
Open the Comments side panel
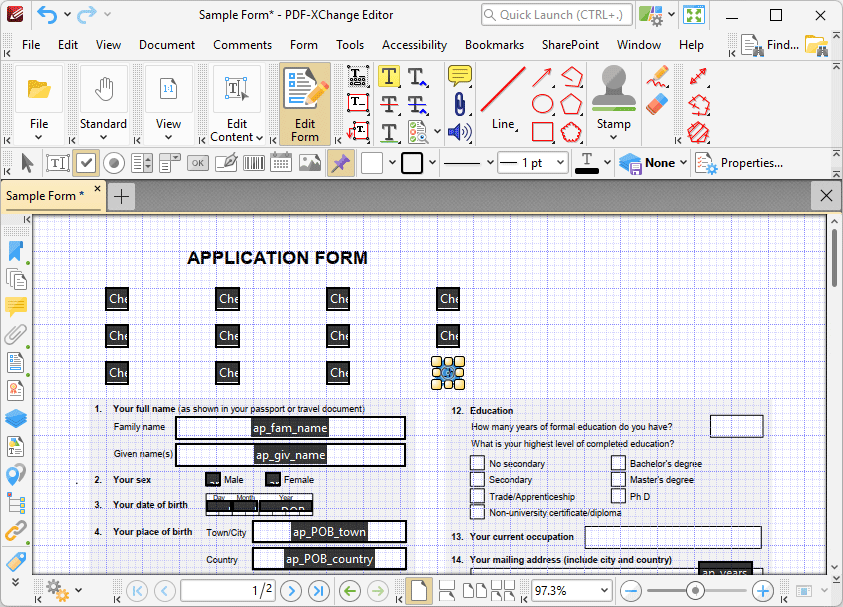click(16, 306)
